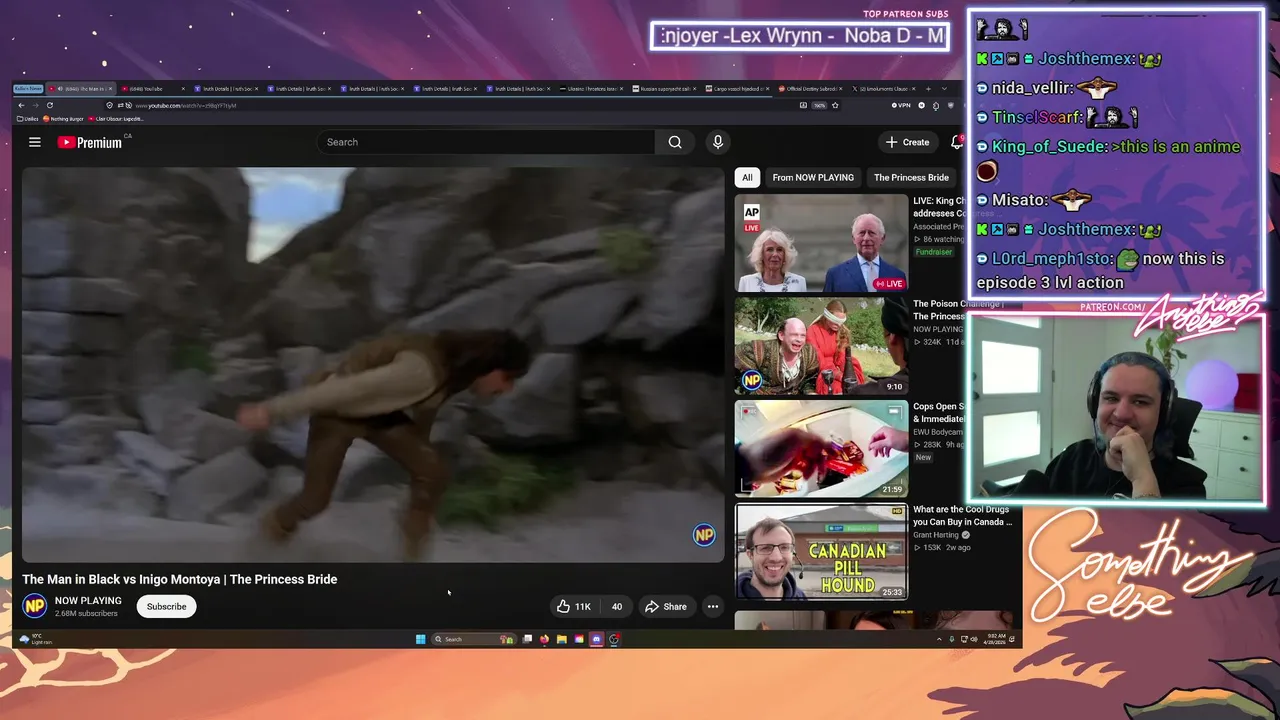Image resolution: width=1280 pixels, height=720 pixels.
Task: Click the taskbar clock showing 9:02 AM
Action: click(x=996, y=639)
